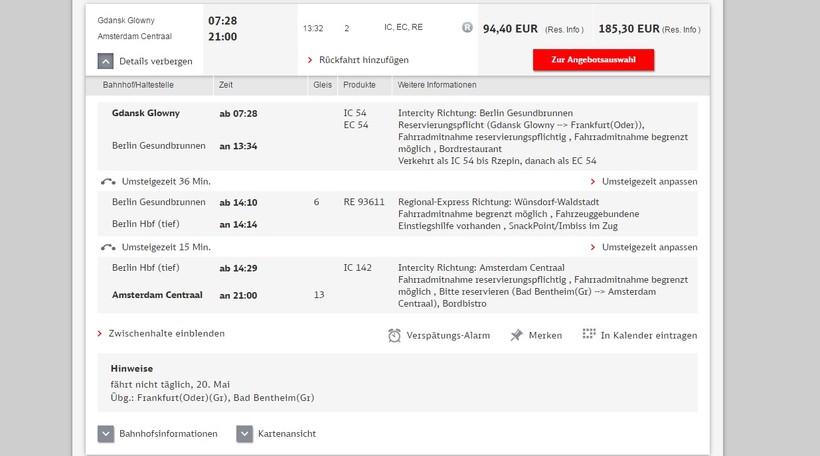
Task: Click the calendar grid icon
Action: pyautogui.click(x=589, y=334)
